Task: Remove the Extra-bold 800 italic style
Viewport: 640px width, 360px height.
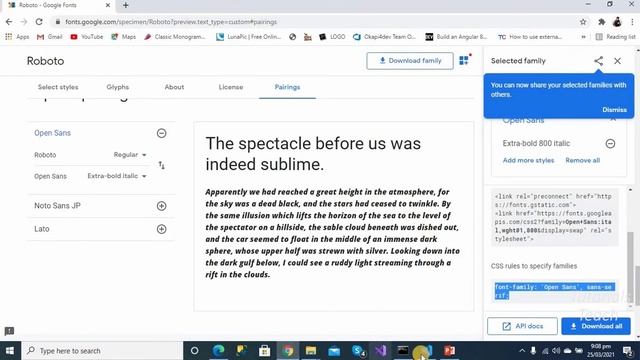Action: click(610, 143)
